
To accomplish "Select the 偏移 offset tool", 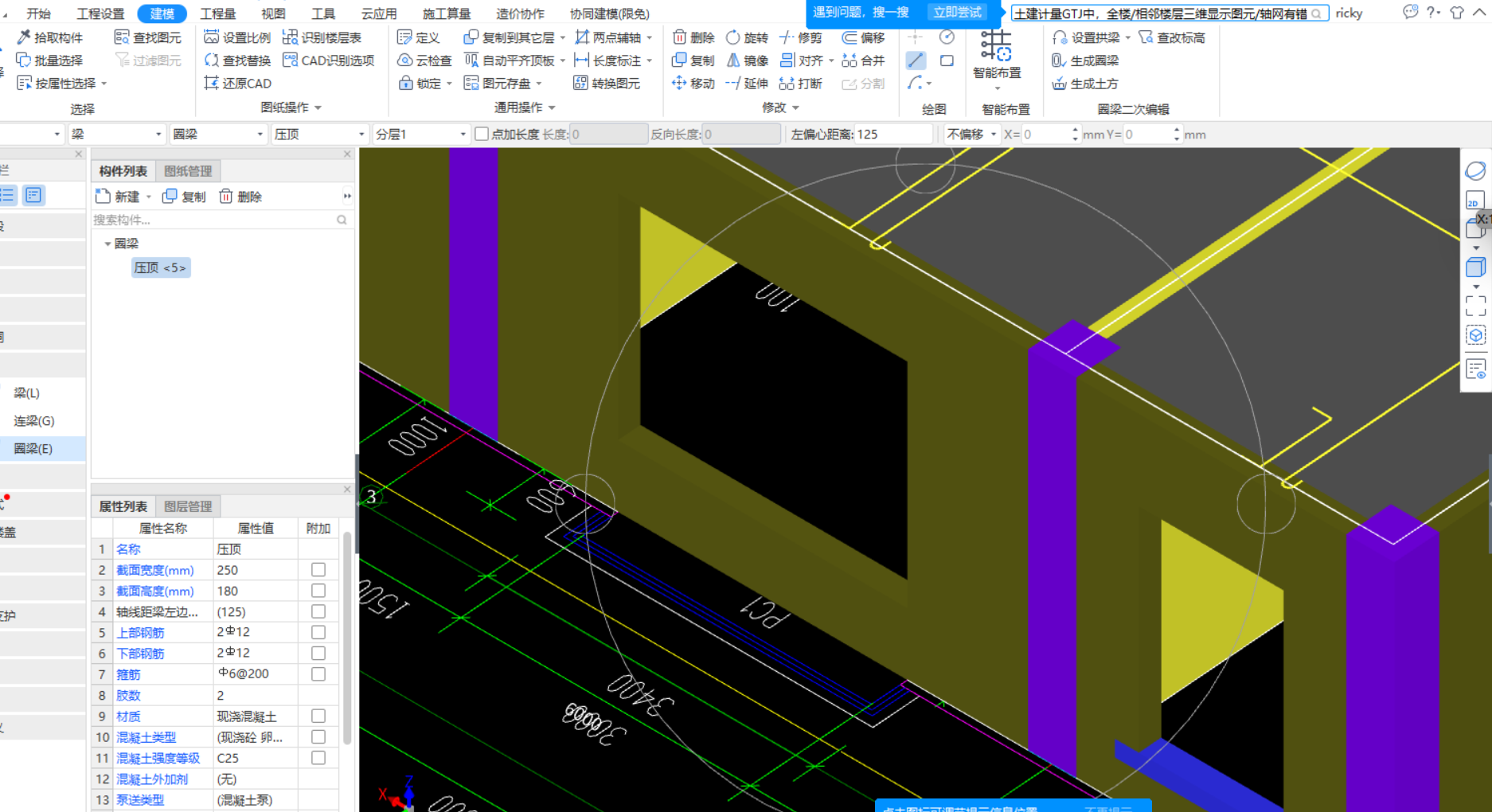I will click(864, 37).
